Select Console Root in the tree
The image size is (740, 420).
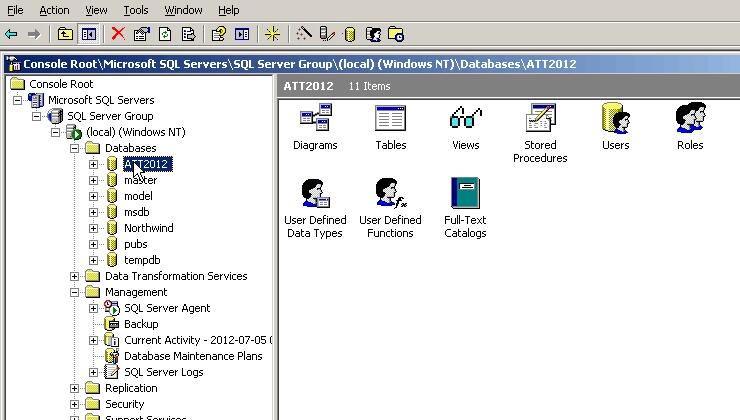(61, 84)
